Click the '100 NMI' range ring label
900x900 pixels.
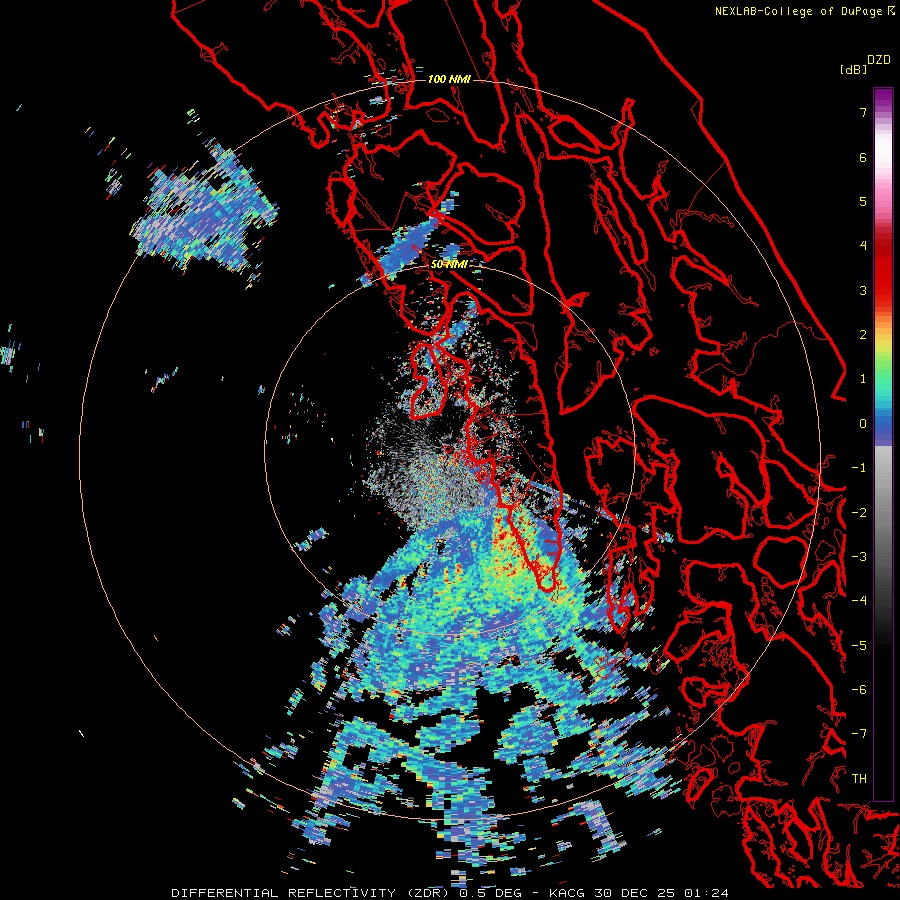(449, 79)
